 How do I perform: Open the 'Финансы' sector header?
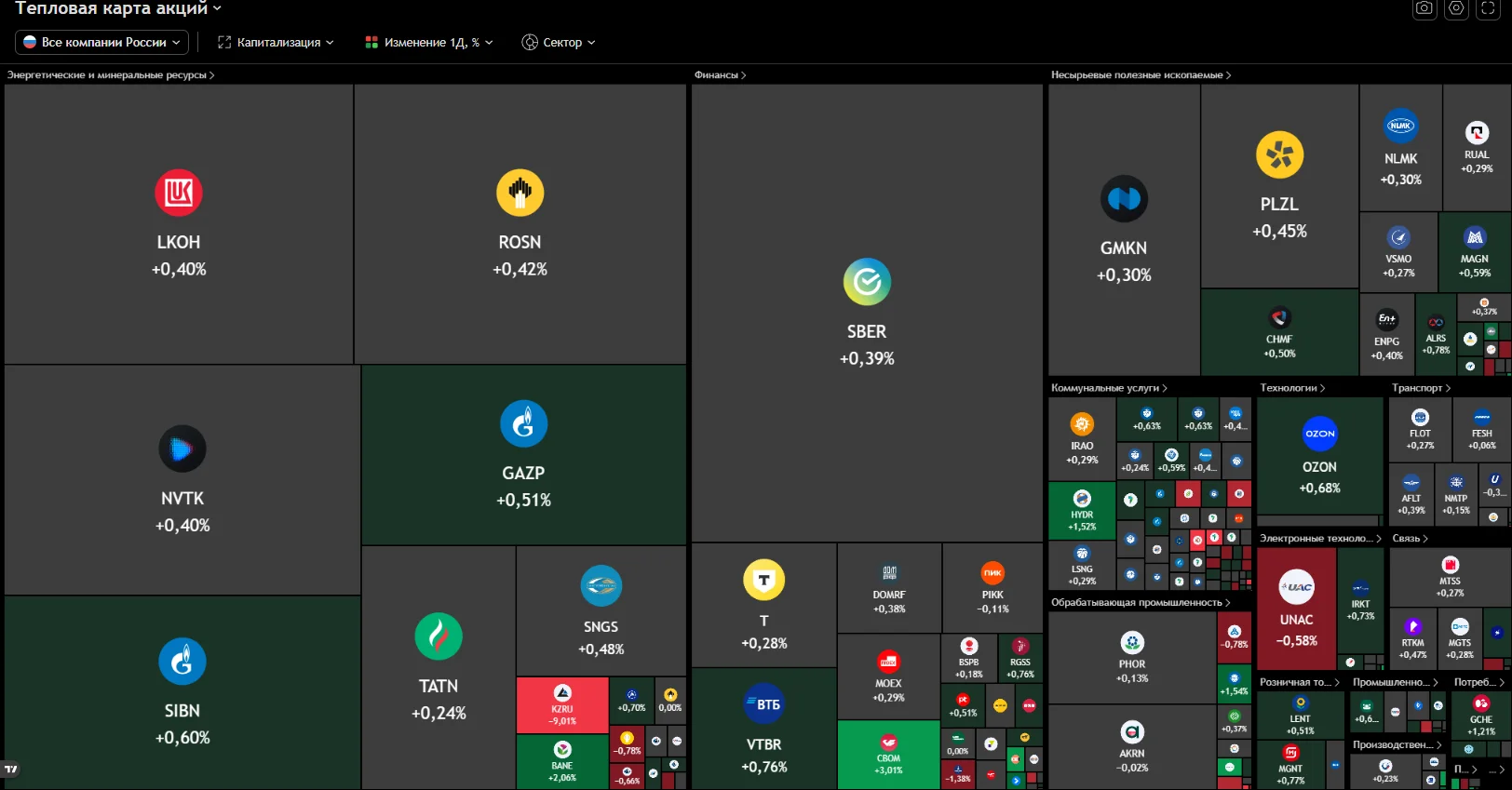click(720, 75)
